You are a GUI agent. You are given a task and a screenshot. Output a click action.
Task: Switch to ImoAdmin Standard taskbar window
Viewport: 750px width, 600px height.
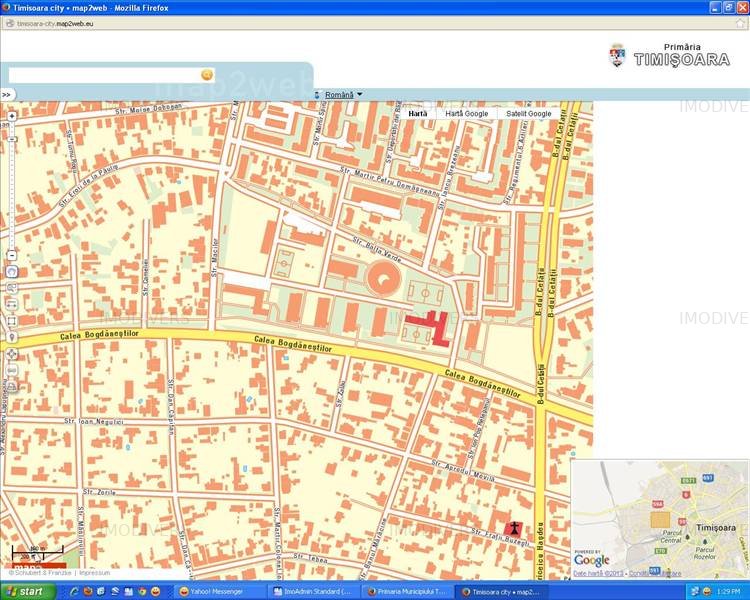pos(312,591)
